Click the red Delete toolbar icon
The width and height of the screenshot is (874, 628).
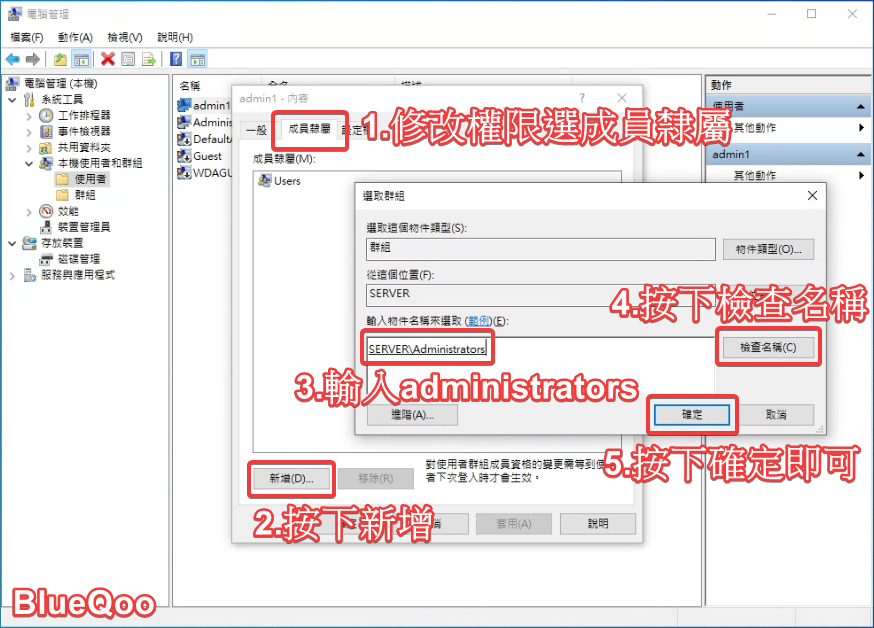[107, 59]
